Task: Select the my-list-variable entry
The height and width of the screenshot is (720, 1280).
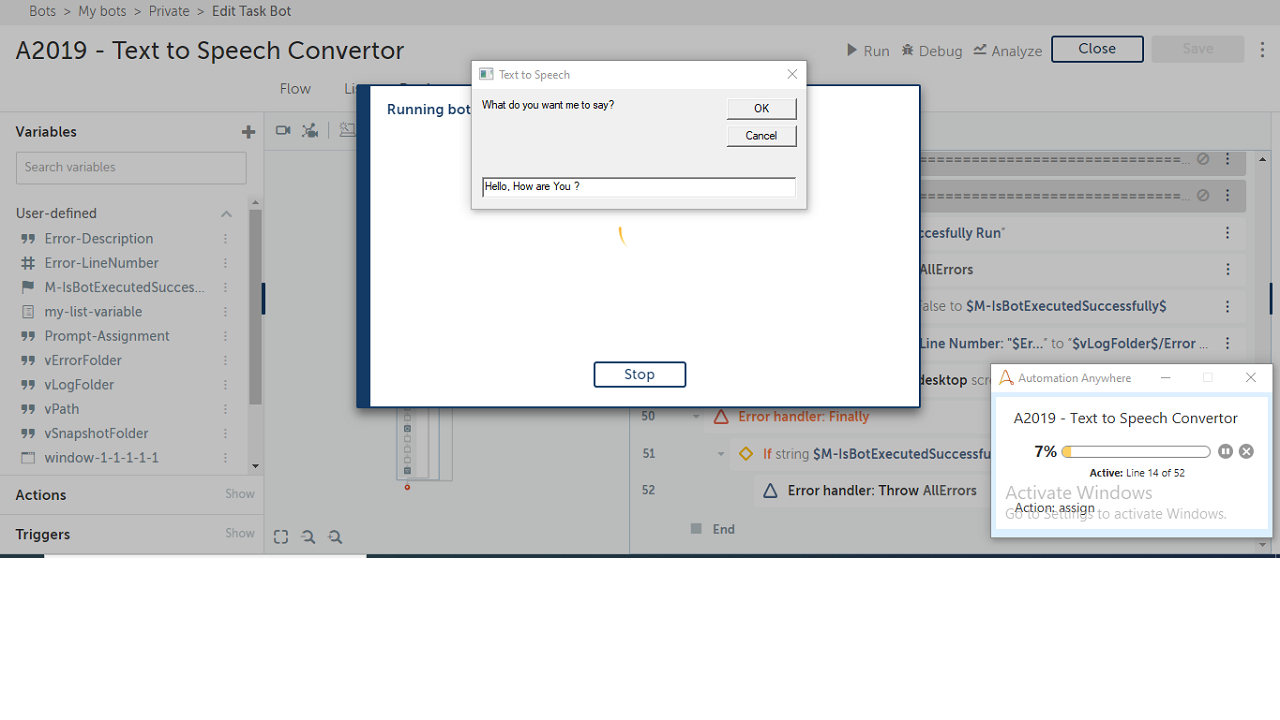Action: (93, 312)
